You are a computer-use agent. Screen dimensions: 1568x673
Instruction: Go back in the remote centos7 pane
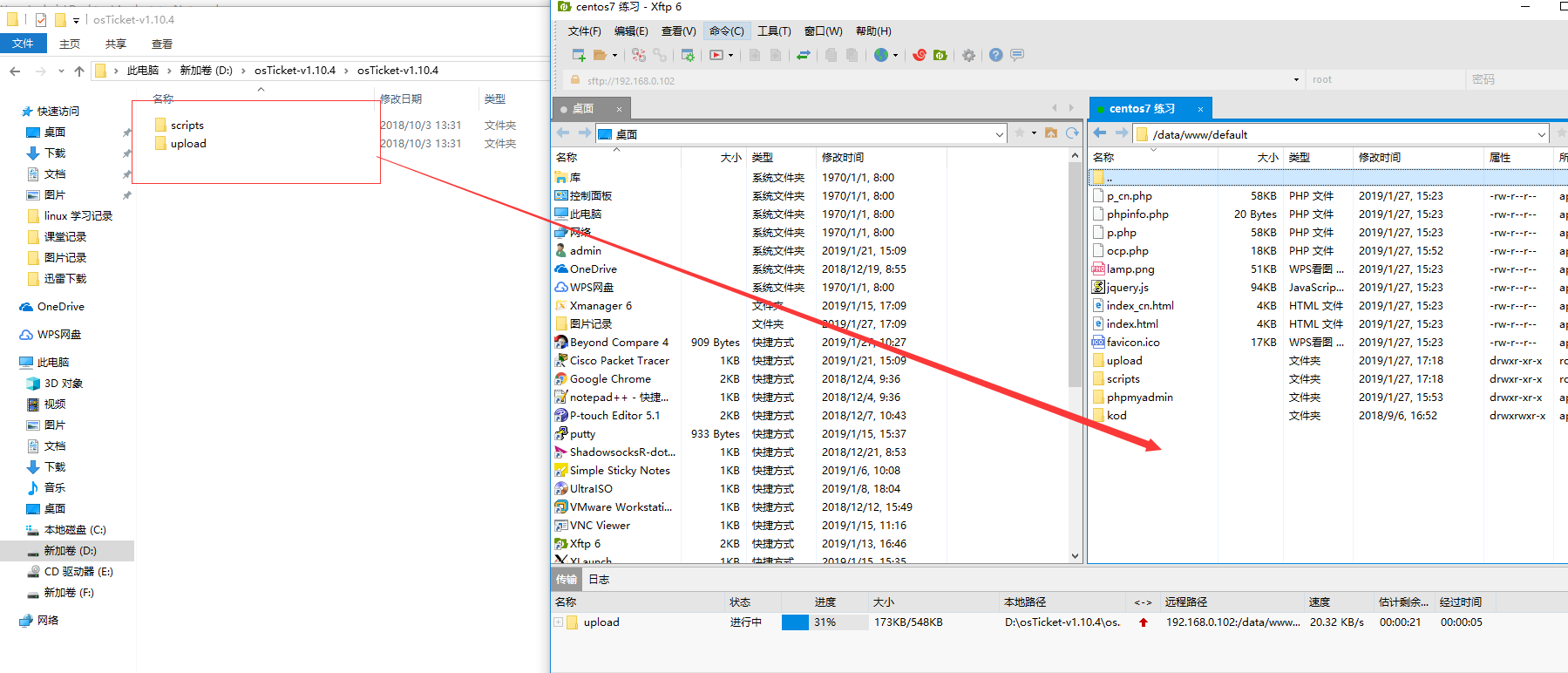[x=1100, y=133]
